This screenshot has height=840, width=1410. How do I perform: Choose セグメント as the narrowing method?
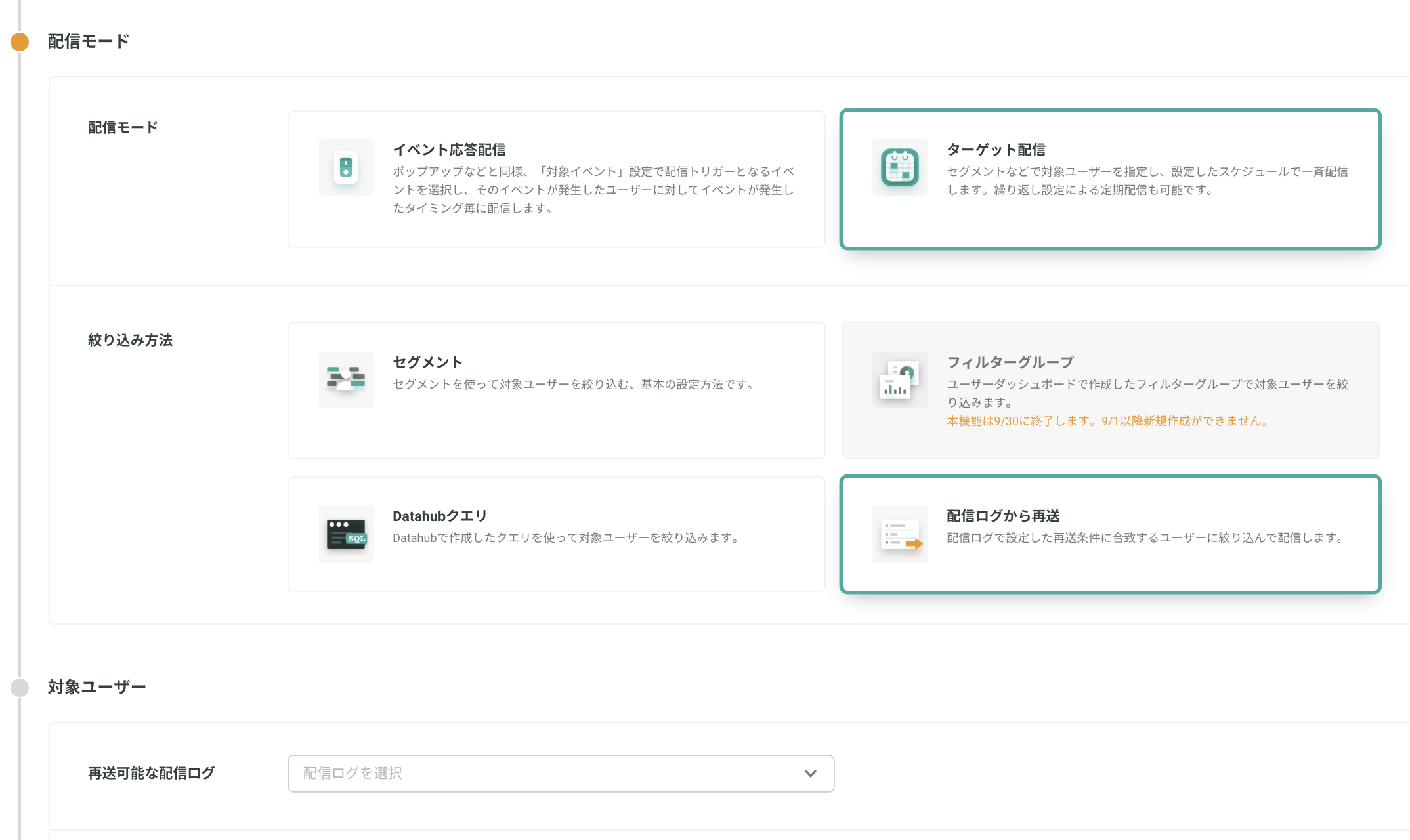point(557,390)
